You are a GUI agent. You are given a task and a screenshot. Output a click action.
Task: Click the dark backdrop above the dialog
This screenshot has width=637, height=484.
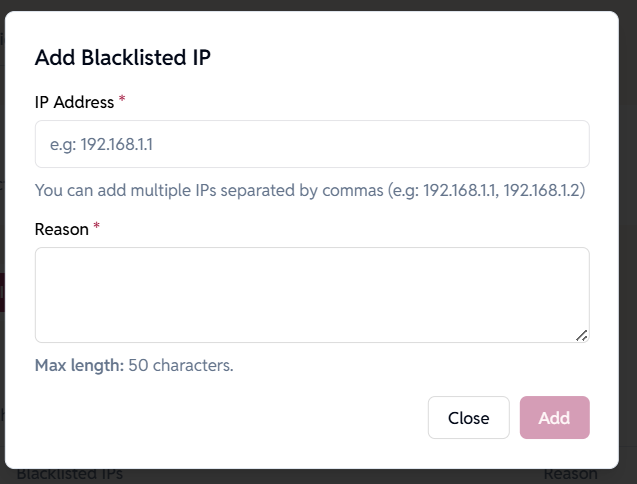tap(318, 5)
